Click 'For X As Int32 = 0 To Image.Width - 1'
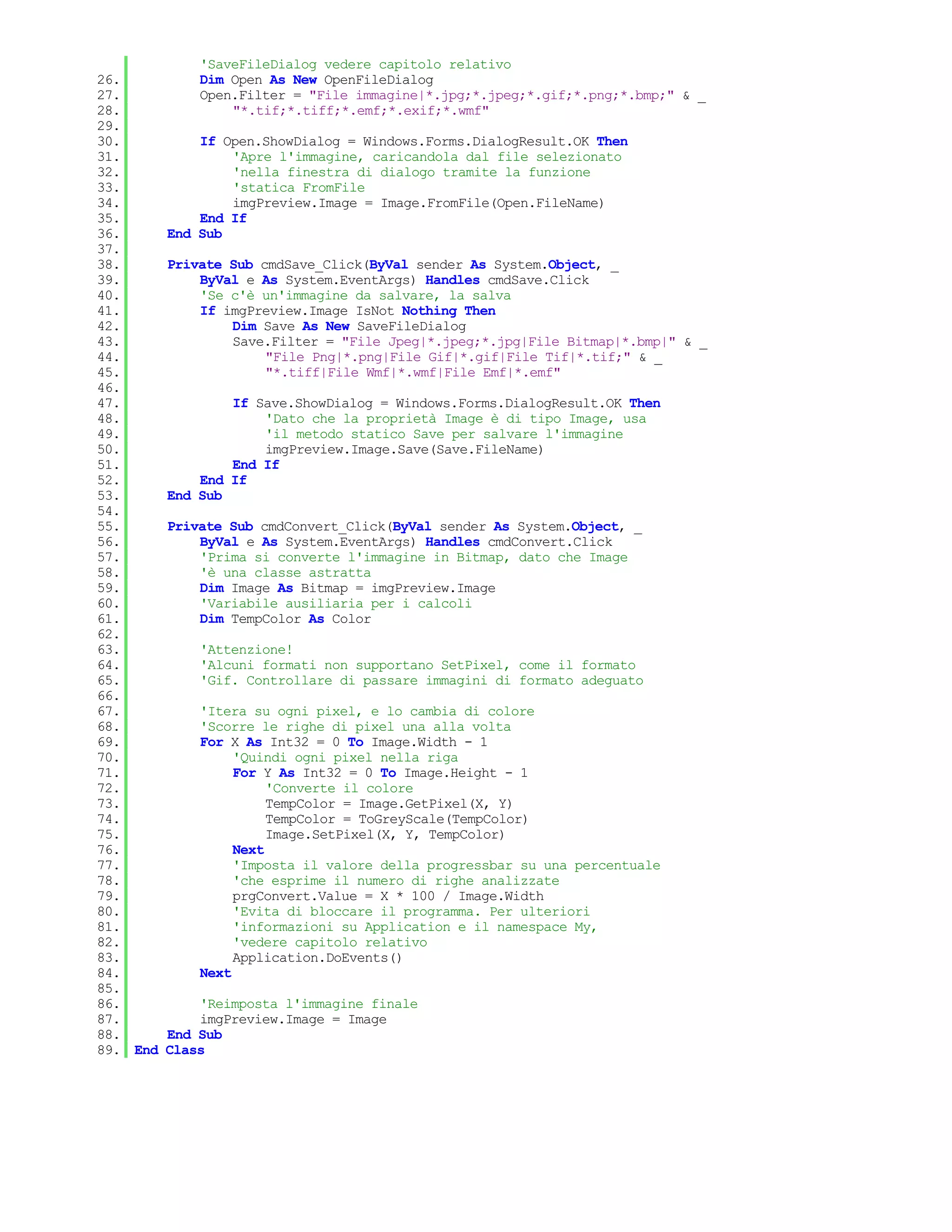 coord(344,742)
